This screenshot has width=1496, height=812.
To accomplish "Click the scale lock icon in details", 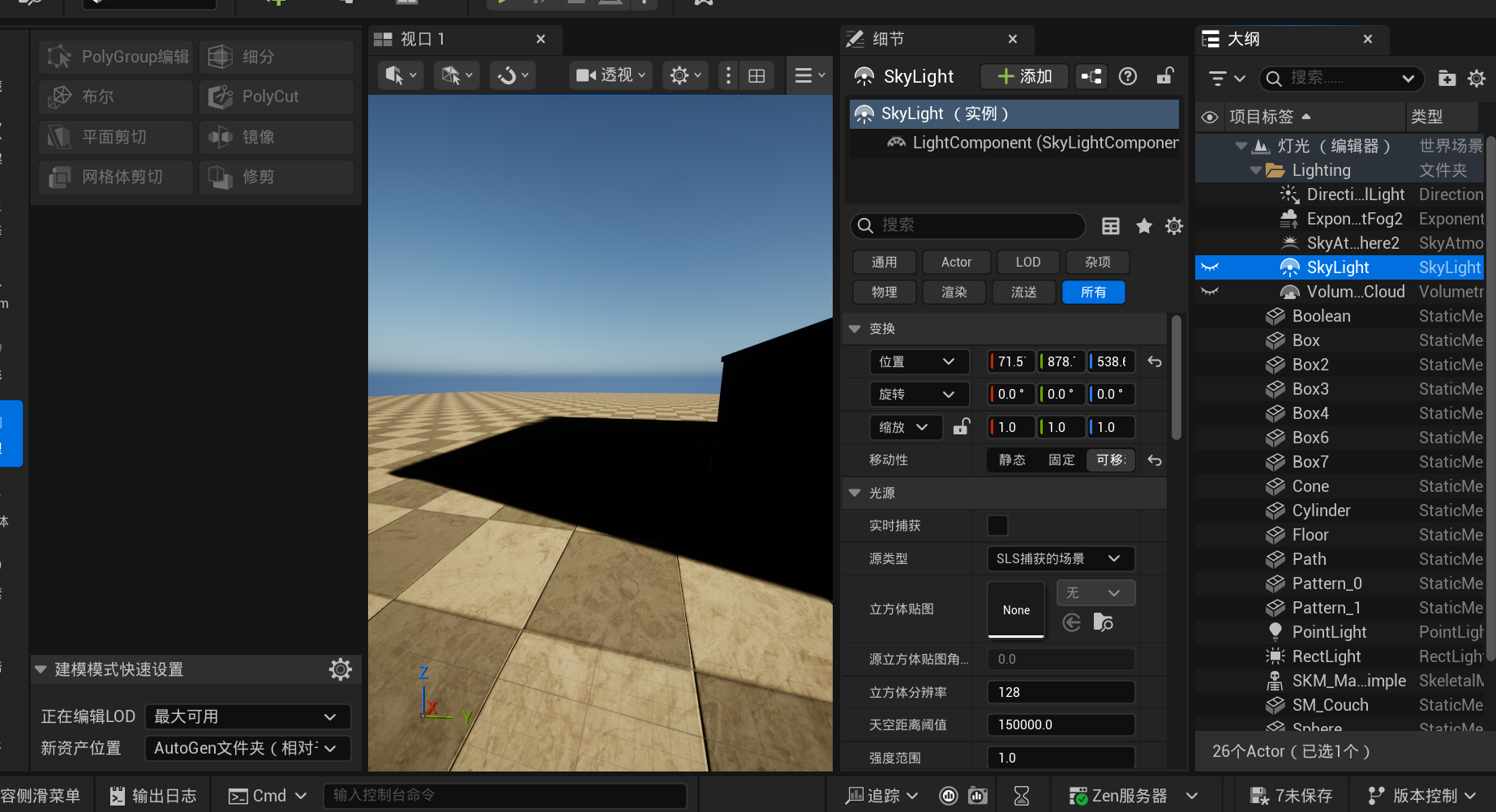I will 962,427.
